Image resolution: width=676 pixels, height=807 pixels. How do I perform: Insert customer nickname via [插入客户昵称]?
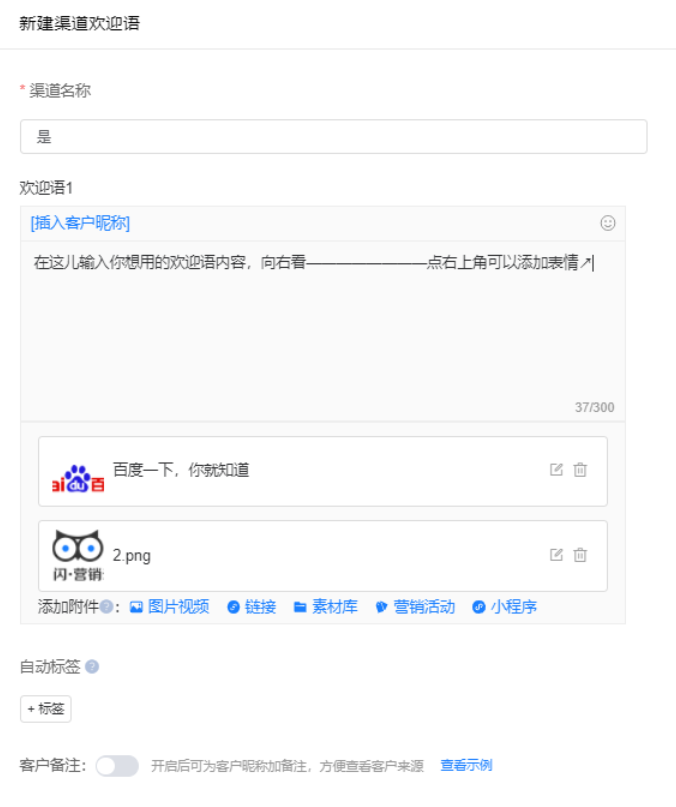(x=80, y=223)
